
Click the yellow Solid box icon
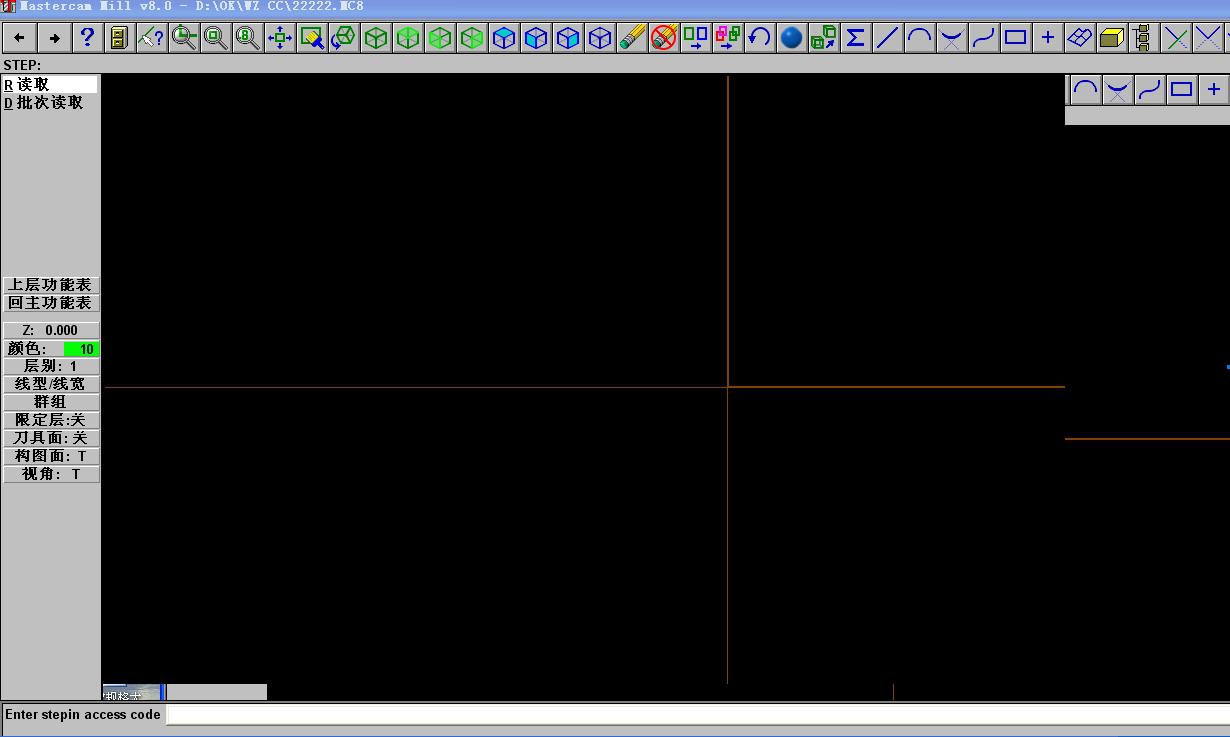pyautogui.click(x=1112, y=38)
